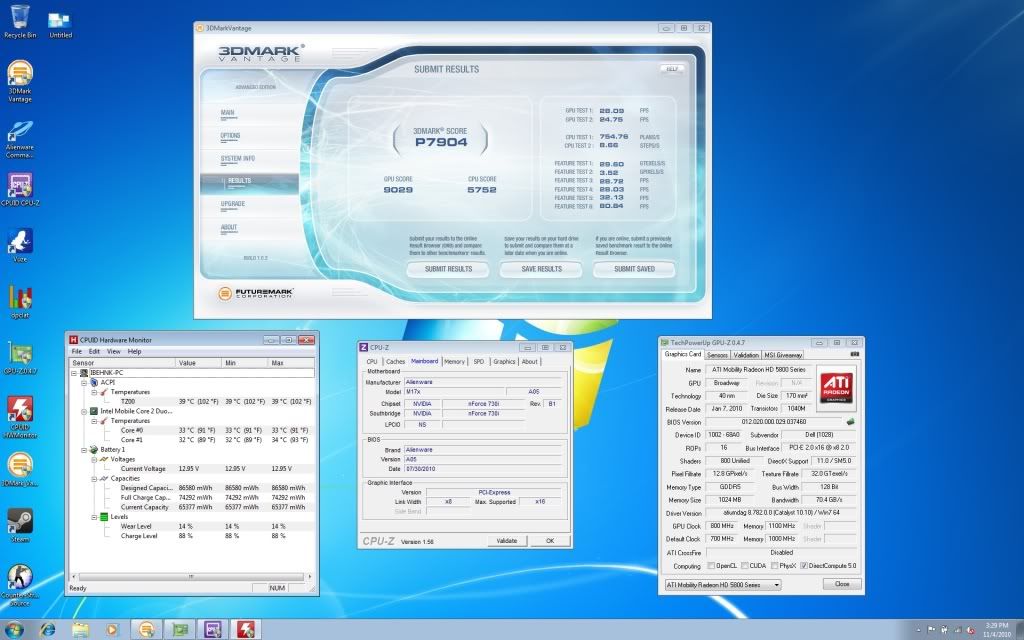
Task: Open the System Info section in 3DMark
Action: pyautogui.click(x=238, y=159)
